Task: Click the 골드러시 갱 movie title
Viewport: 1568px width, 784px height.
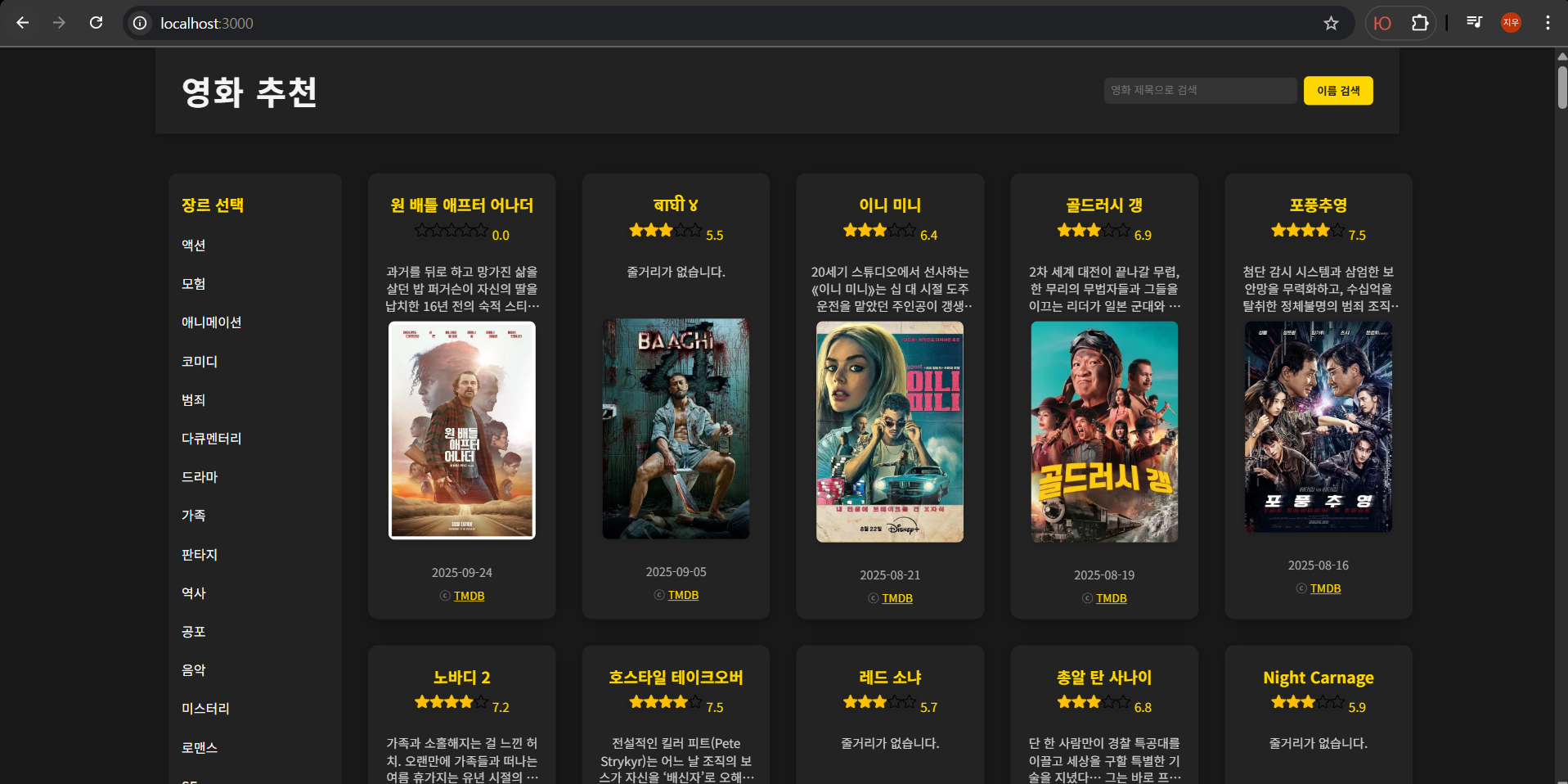Action: click(1104, 205)
